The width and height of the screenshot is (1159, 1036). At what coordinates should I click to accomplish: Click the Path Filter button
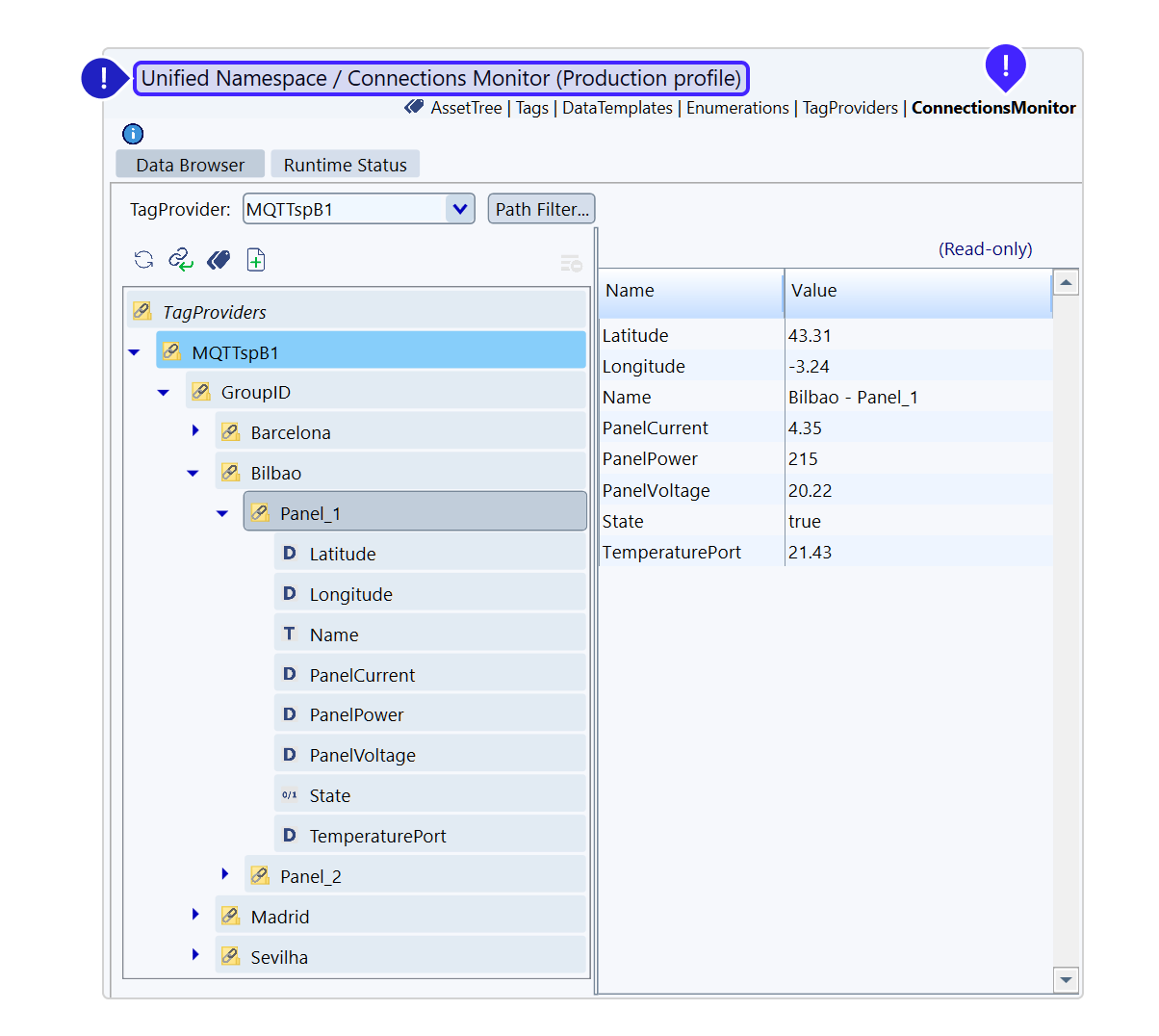[541, 209]
